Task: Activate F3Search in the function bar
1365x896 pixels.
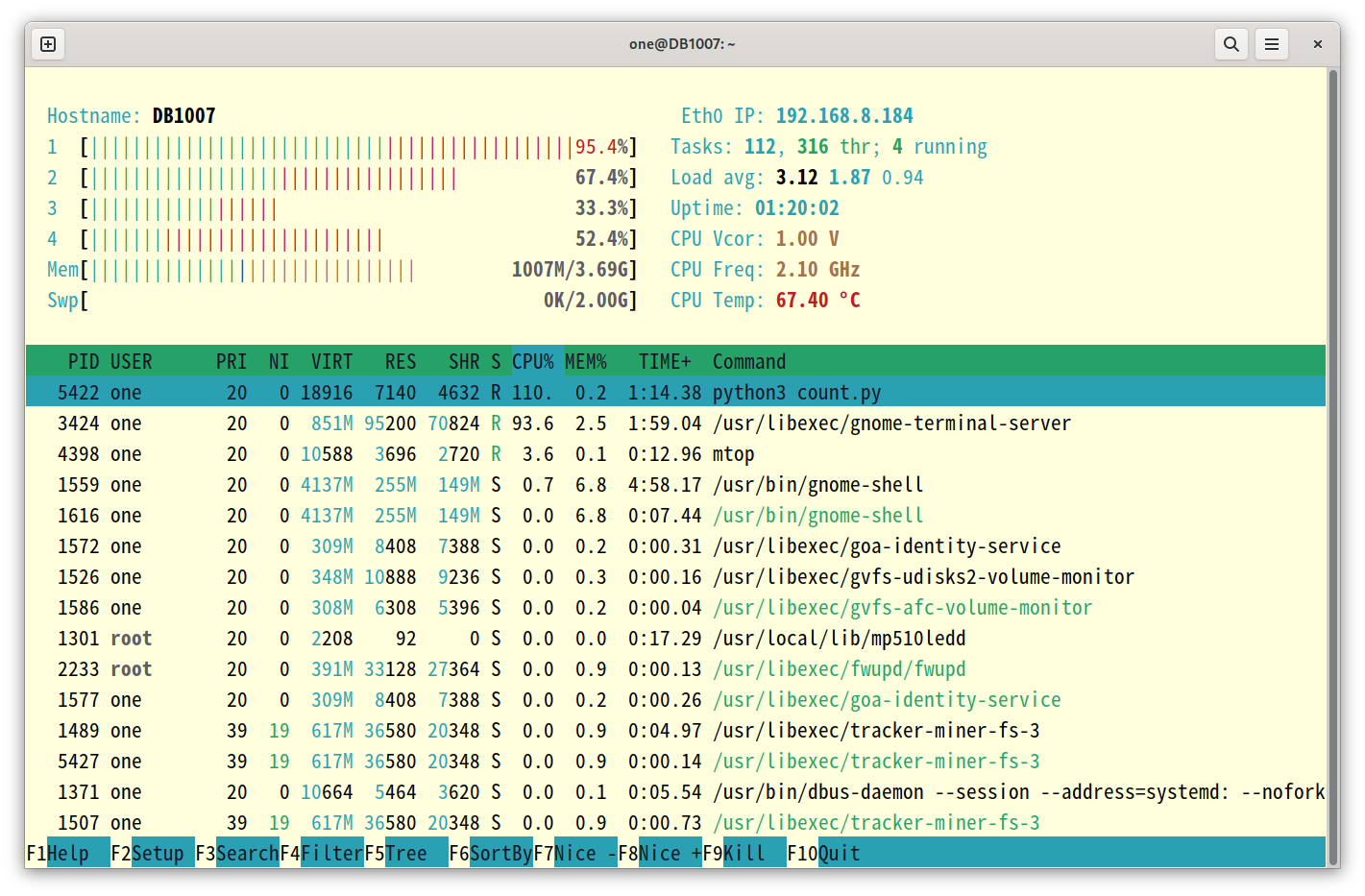Action: coord(237,853)
